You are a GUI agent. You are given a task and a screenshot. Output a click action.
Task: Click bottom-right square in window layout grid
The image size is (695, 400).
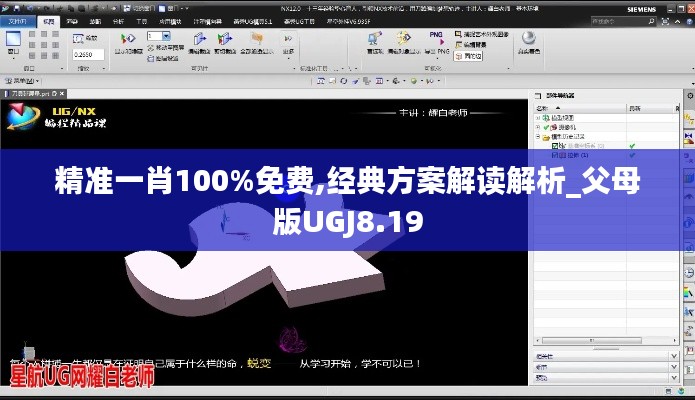pyautogui.click(x=55, y=55)
